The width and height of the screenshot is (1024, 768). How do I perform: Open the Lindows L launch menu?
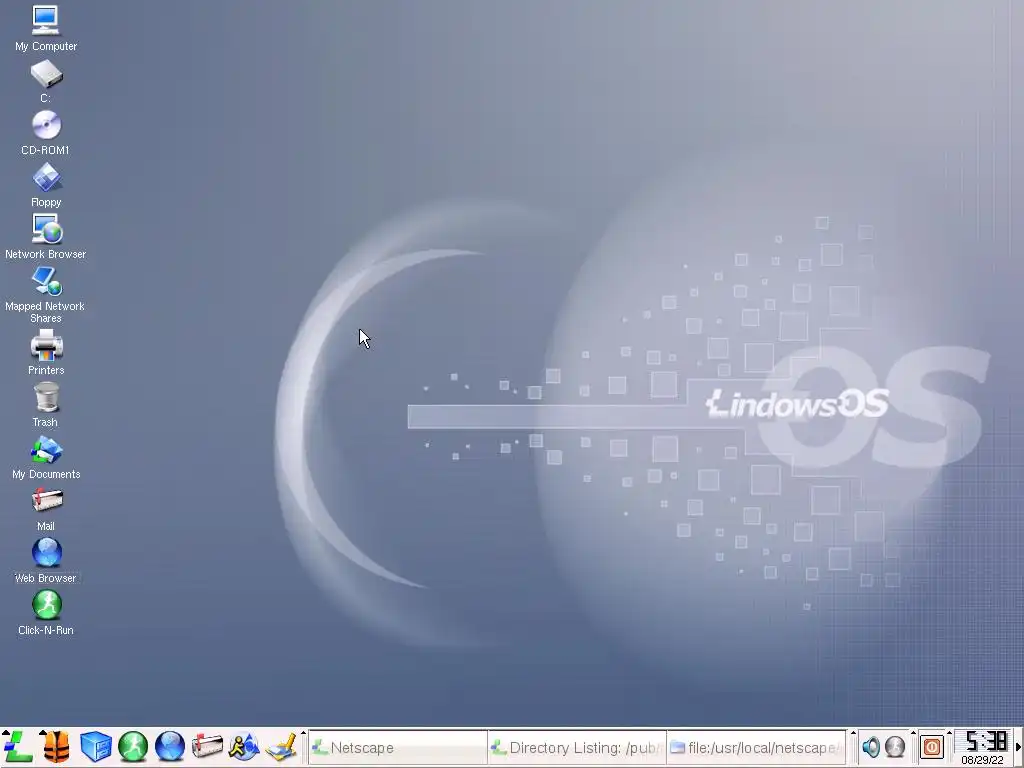pos(18,746)
